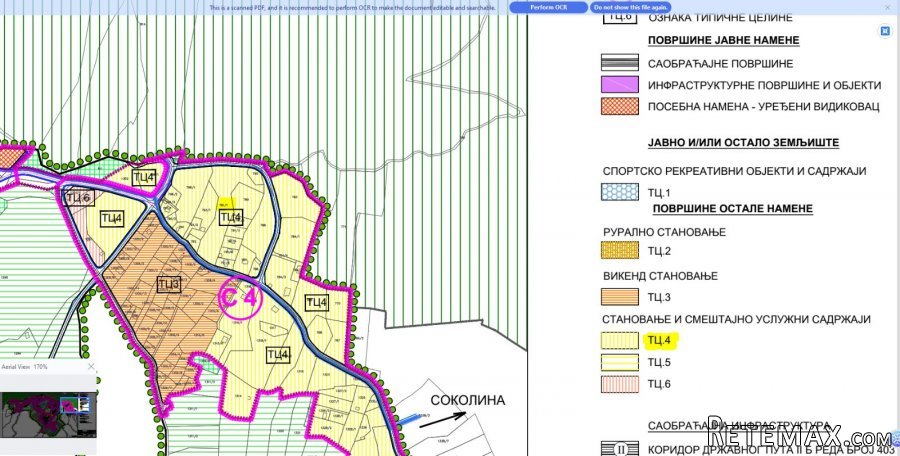Screen dimensions: 900x456
Task: Click the "Do not show this file again" button
Action: 630,7
